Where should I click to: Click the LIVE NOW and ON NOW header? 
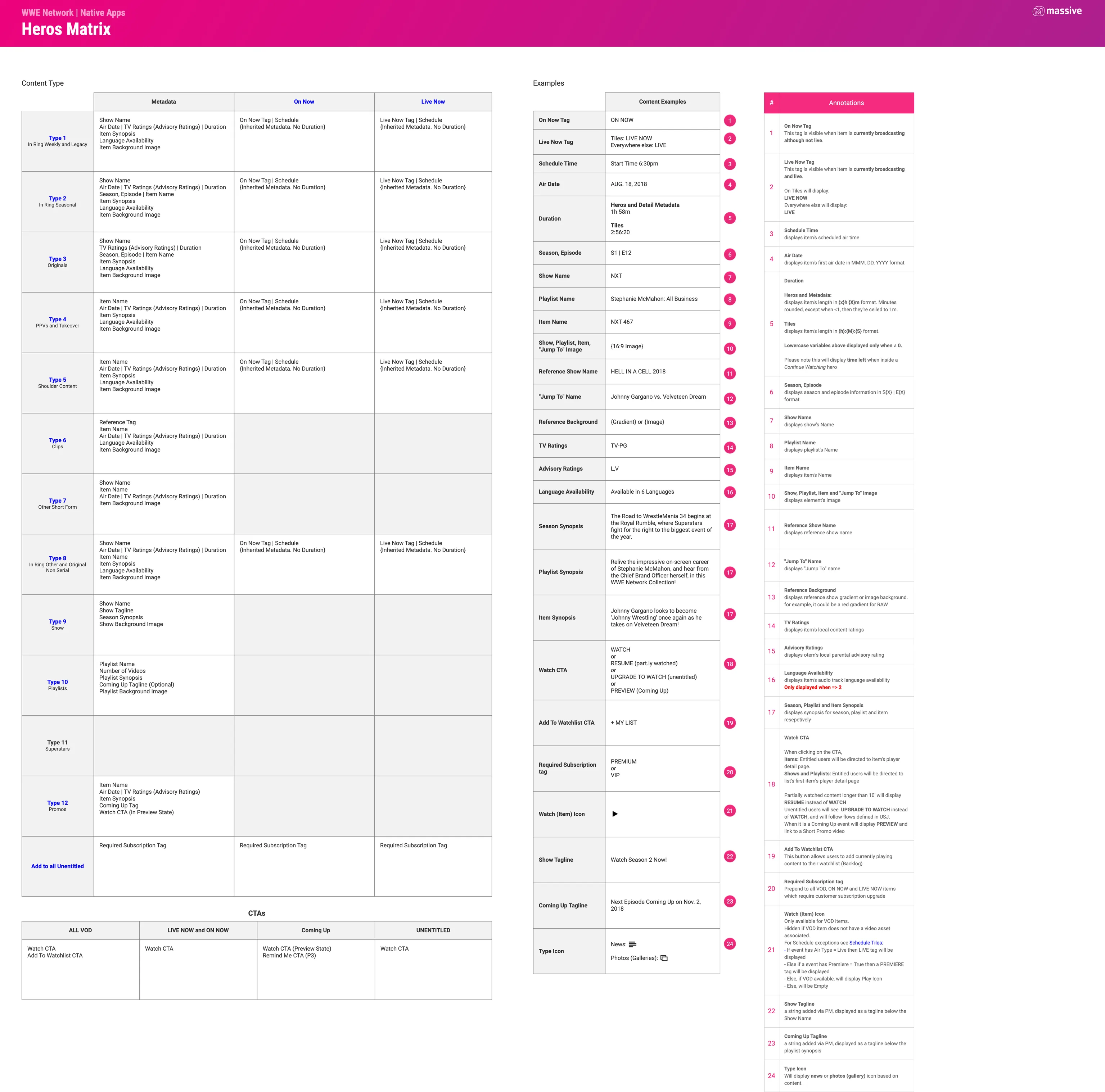click(198, 930)
